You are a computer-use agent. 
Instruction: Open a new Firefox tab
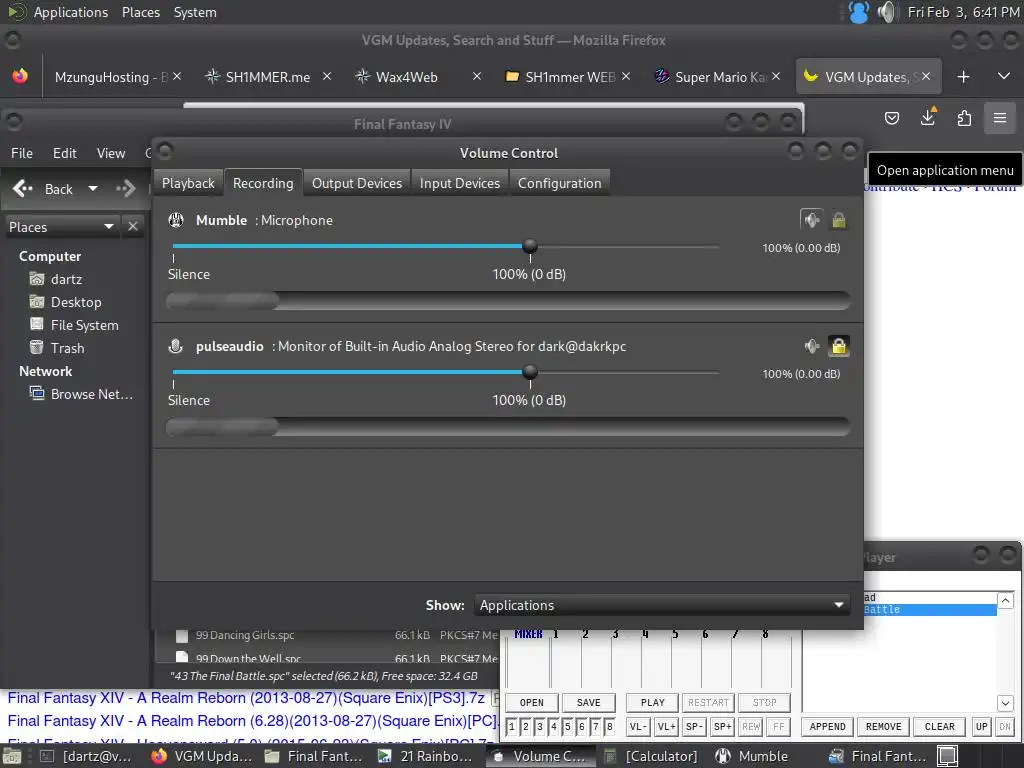point(963,77)
